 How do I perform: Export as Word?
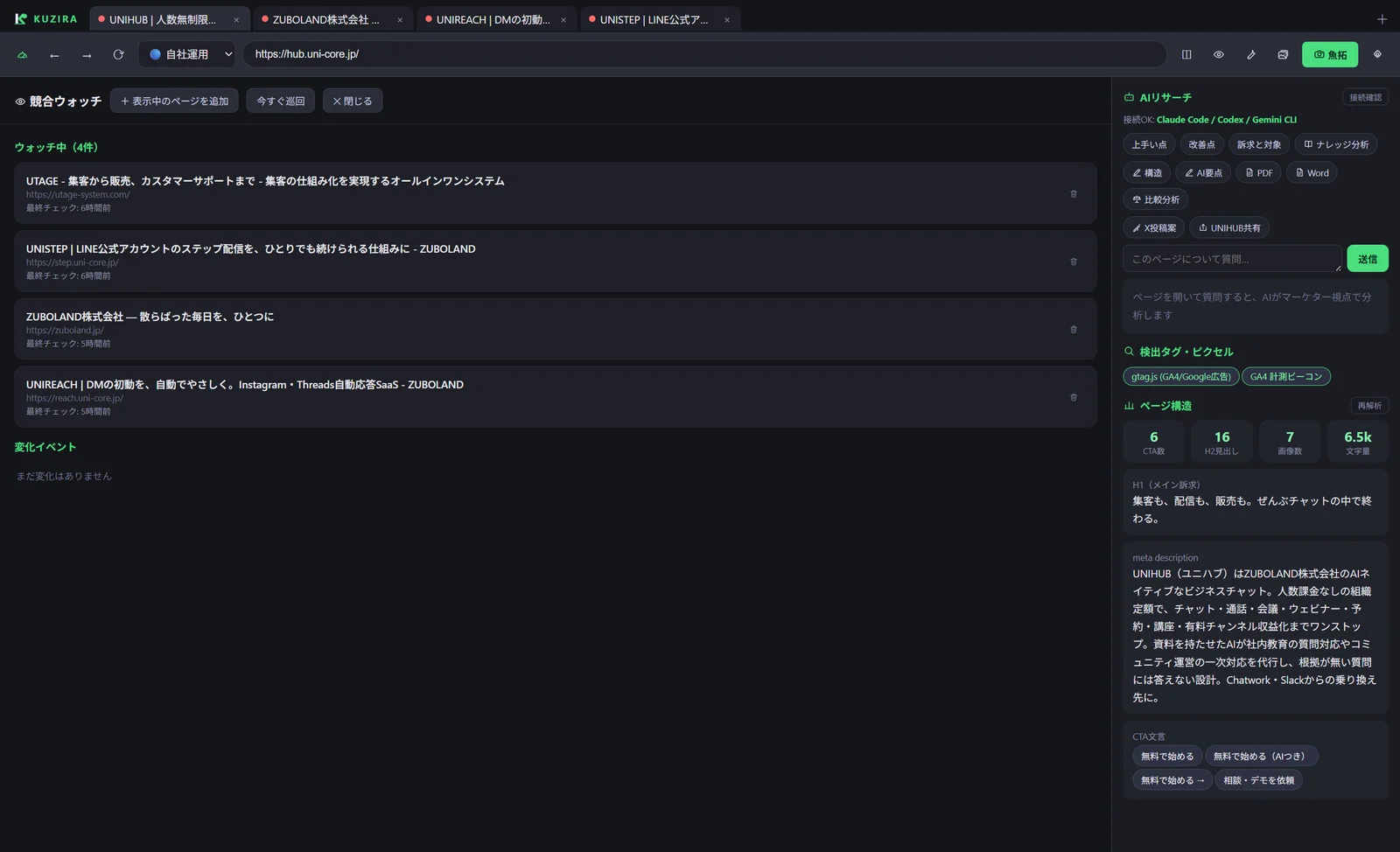(x=1312, y=172)
